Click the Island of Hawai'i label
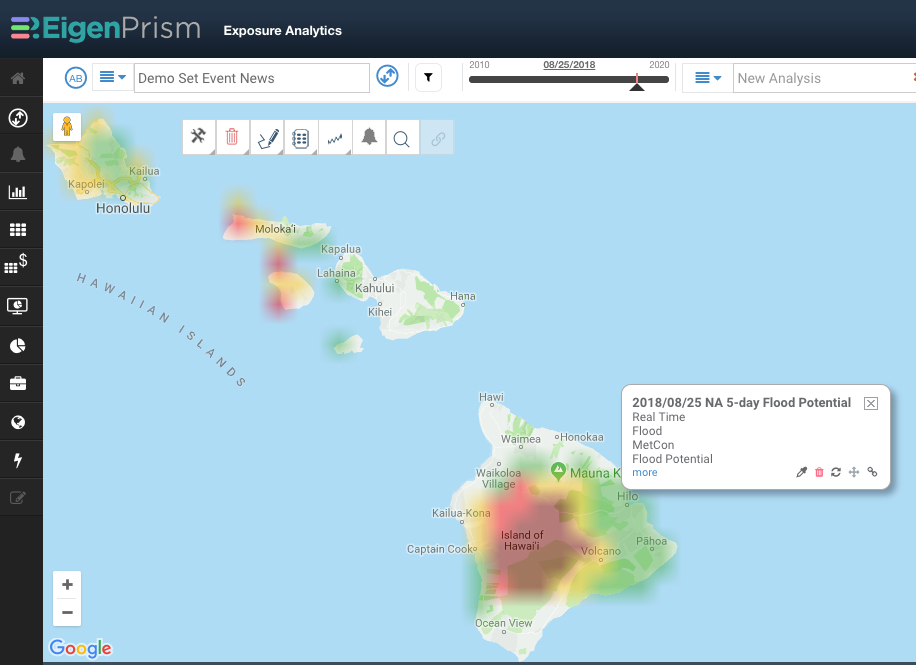This screenshot has width=916, height=665. coord(522,541)
